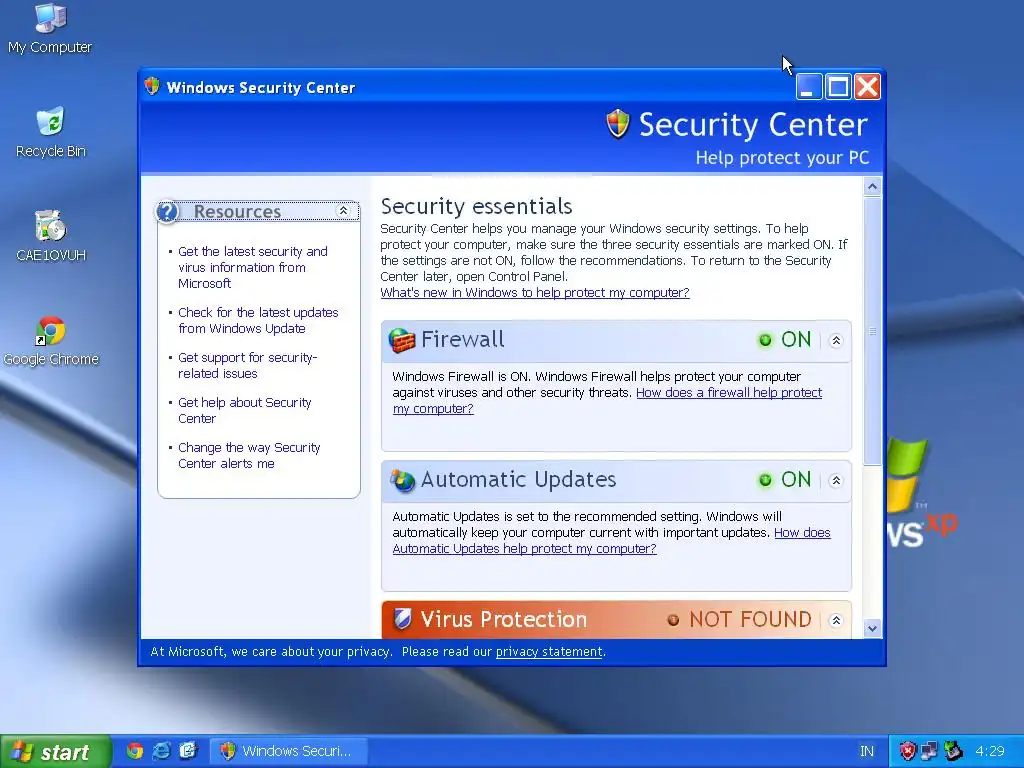Open How does a firewall help protect link
The image size is (1024, 768).
pos(729,392)
